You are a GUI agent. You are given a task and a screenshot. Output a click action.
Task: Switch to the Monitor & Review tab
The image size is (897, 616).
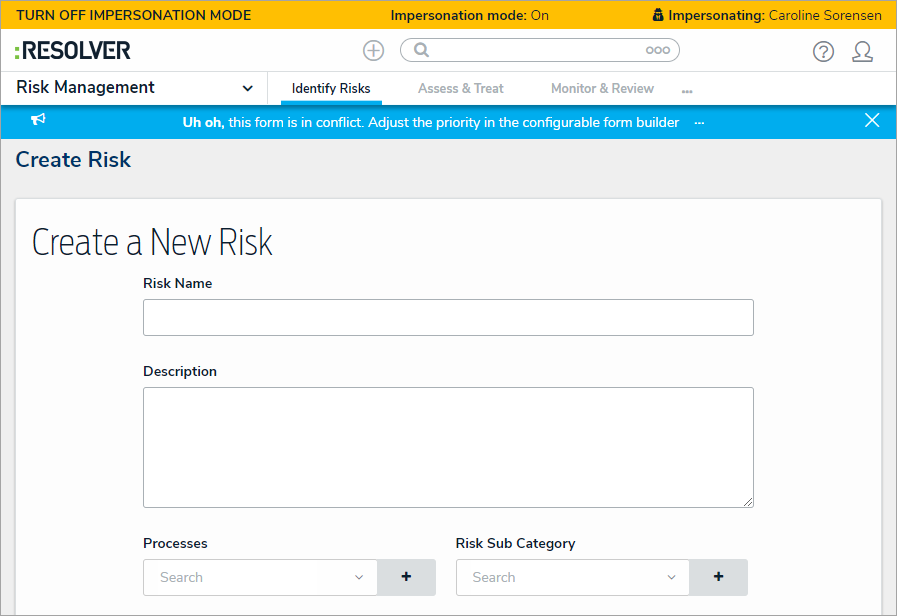pos(602,89)
